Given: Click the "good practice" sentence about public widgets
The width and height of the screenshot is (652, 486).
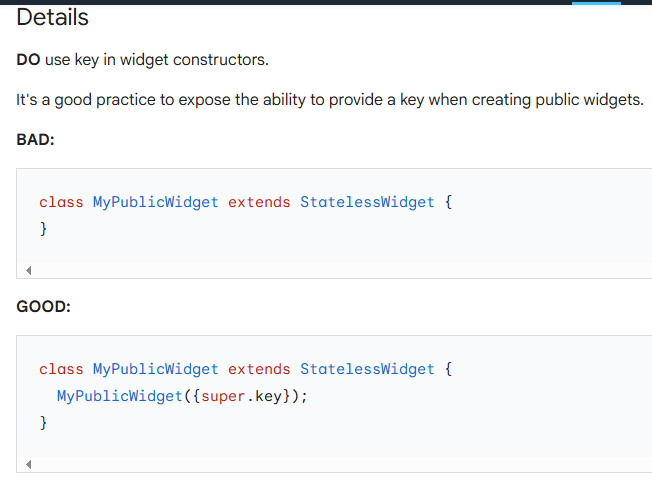Looking at the screenshot, I should click(330, 101).
